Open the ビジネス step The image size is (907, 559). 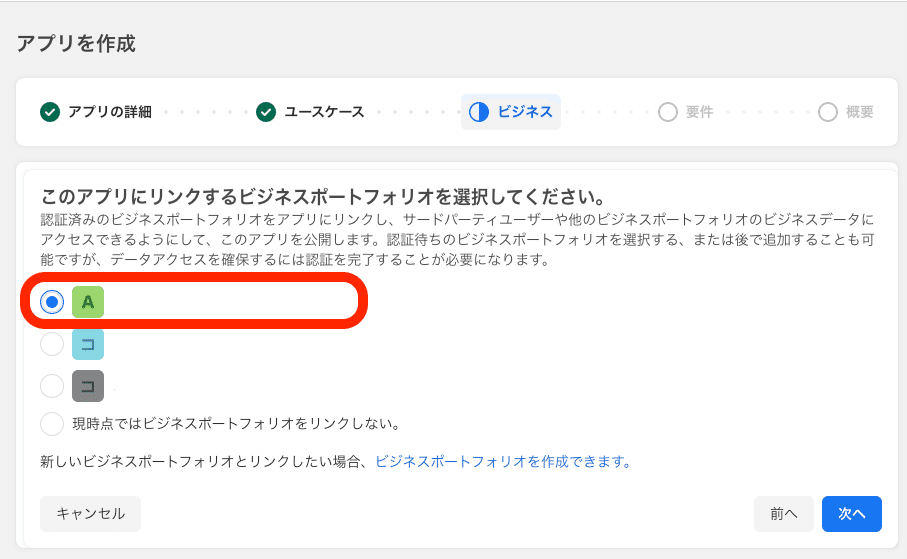click(511, 112)
